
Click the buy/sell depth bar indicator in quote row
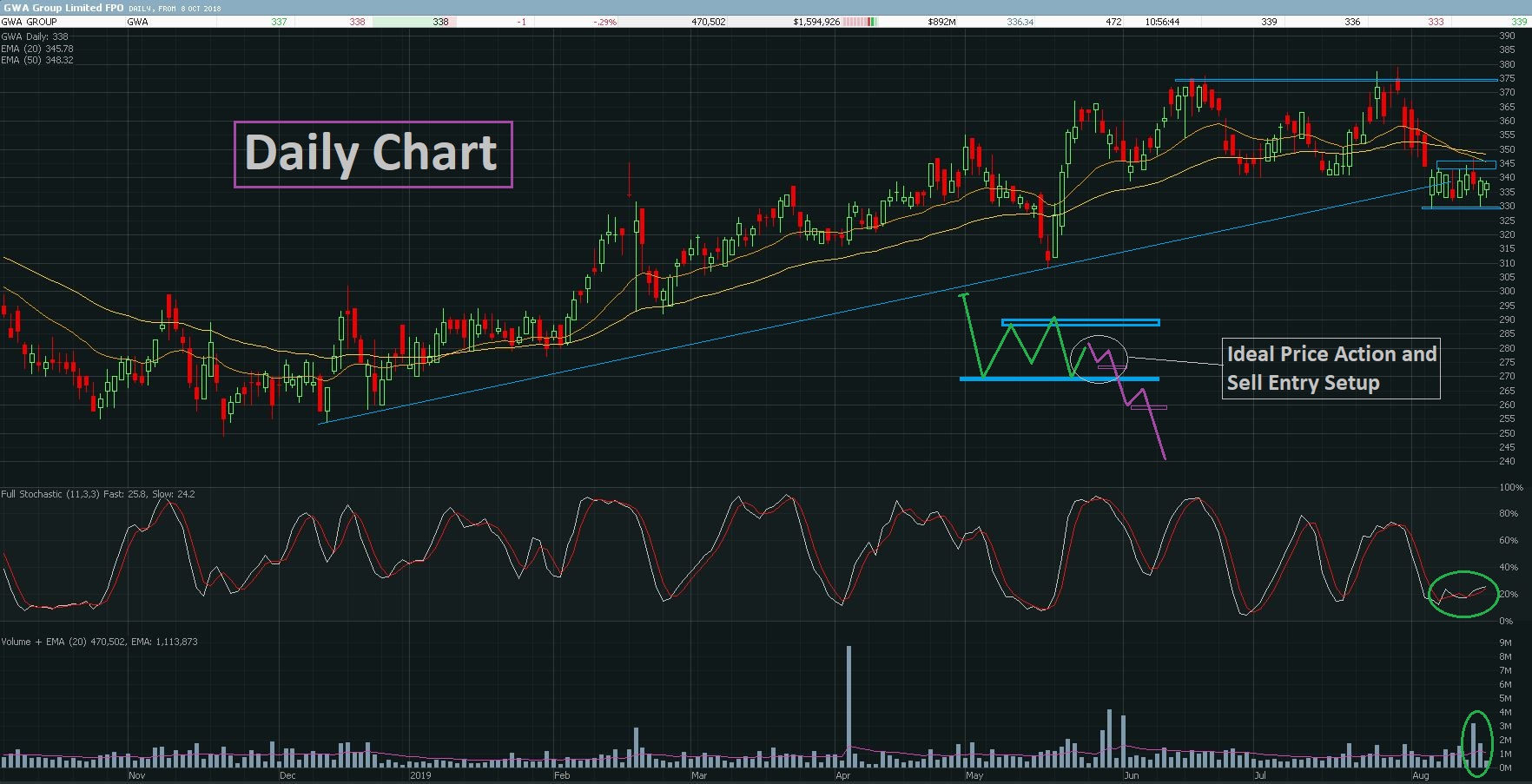(x=860, y=22)
